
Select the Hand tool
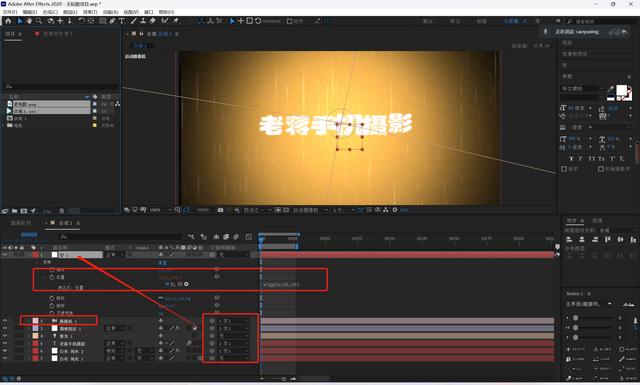(x=29, y=21)
